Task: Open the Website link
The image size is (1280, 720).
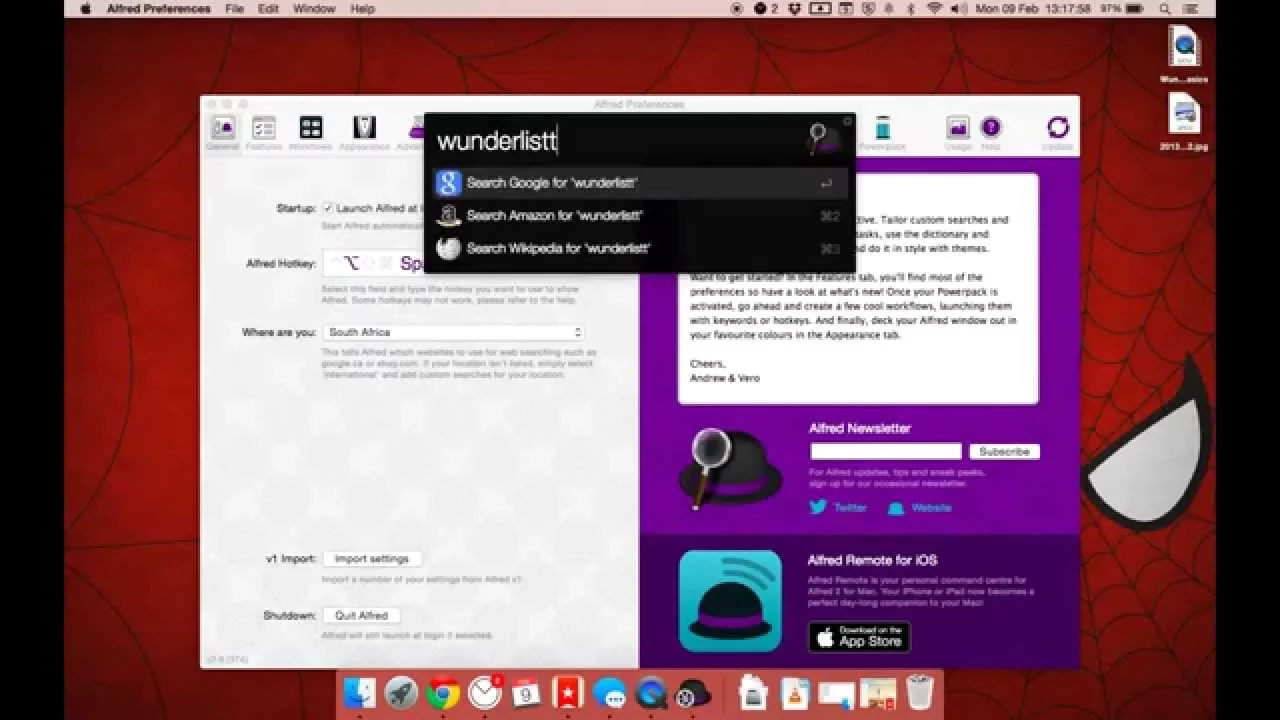Action: coord(920,508)
